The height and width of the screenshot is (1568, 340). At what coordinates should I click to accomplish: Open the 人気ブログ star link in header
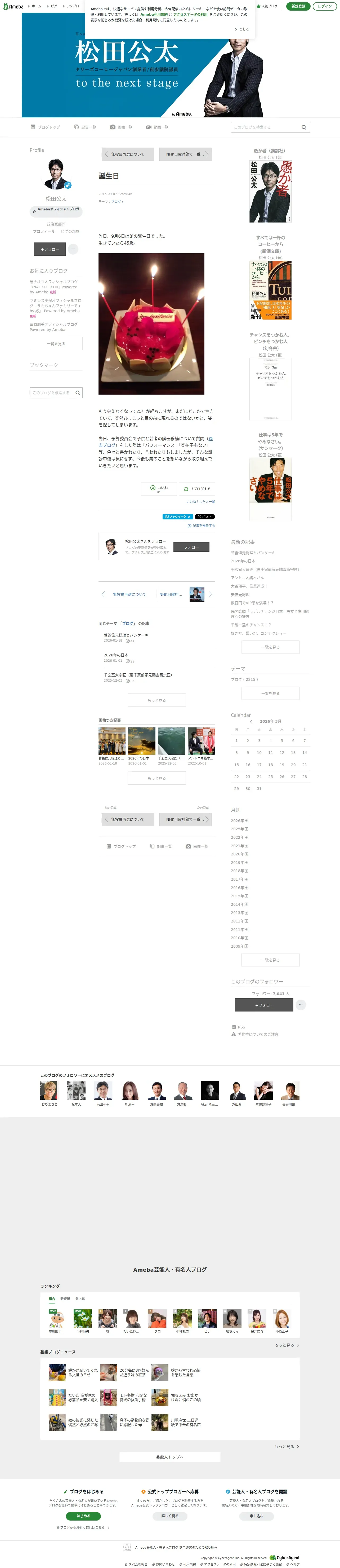(x=267, y=6)
